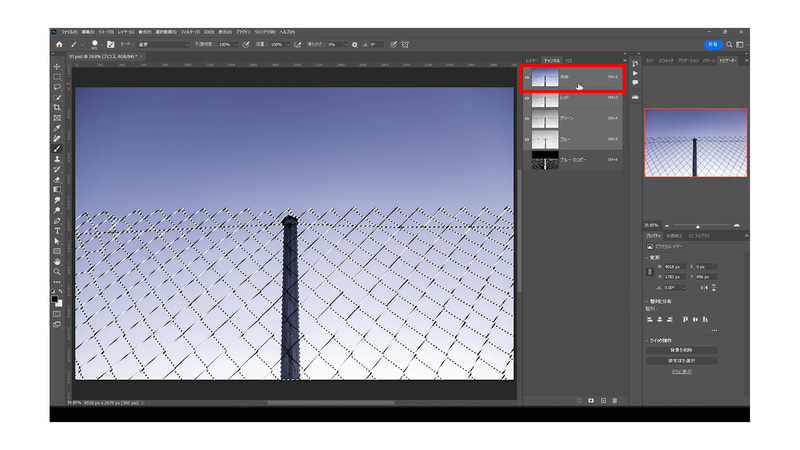800x450 pixels.
Task: Toggle Quick Mask mode
Action: coord(57,314)
